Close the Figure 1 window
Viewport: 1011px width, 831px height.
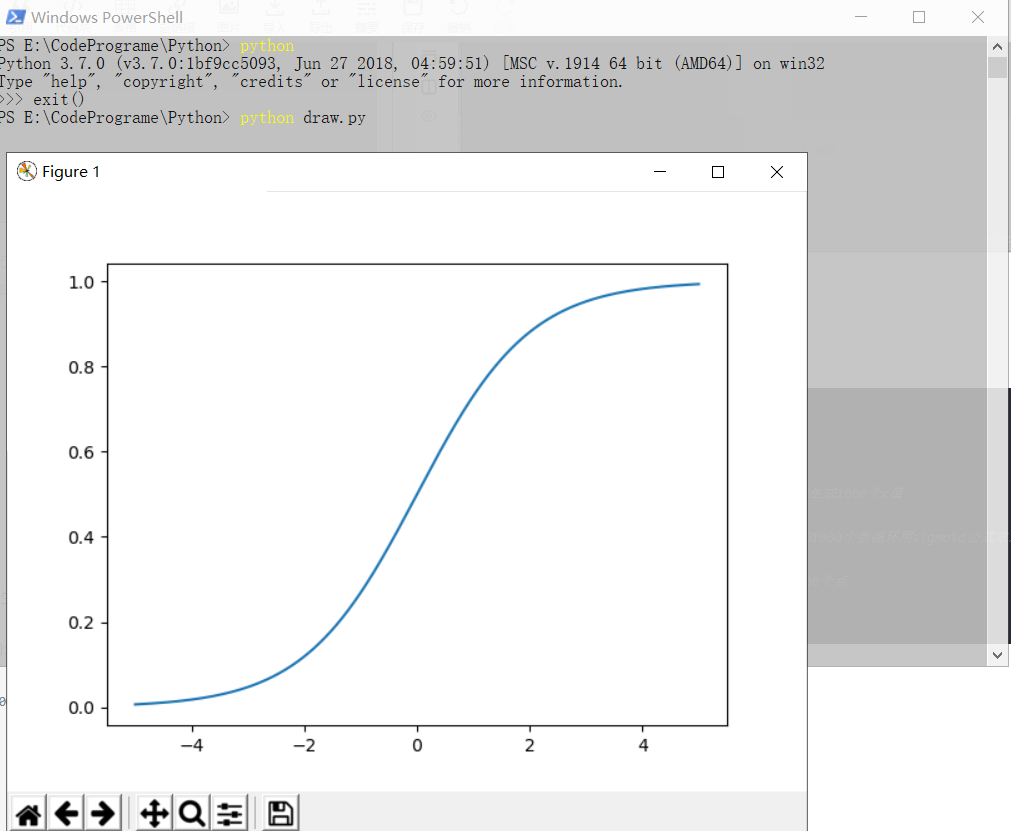[x=777, y=172]
